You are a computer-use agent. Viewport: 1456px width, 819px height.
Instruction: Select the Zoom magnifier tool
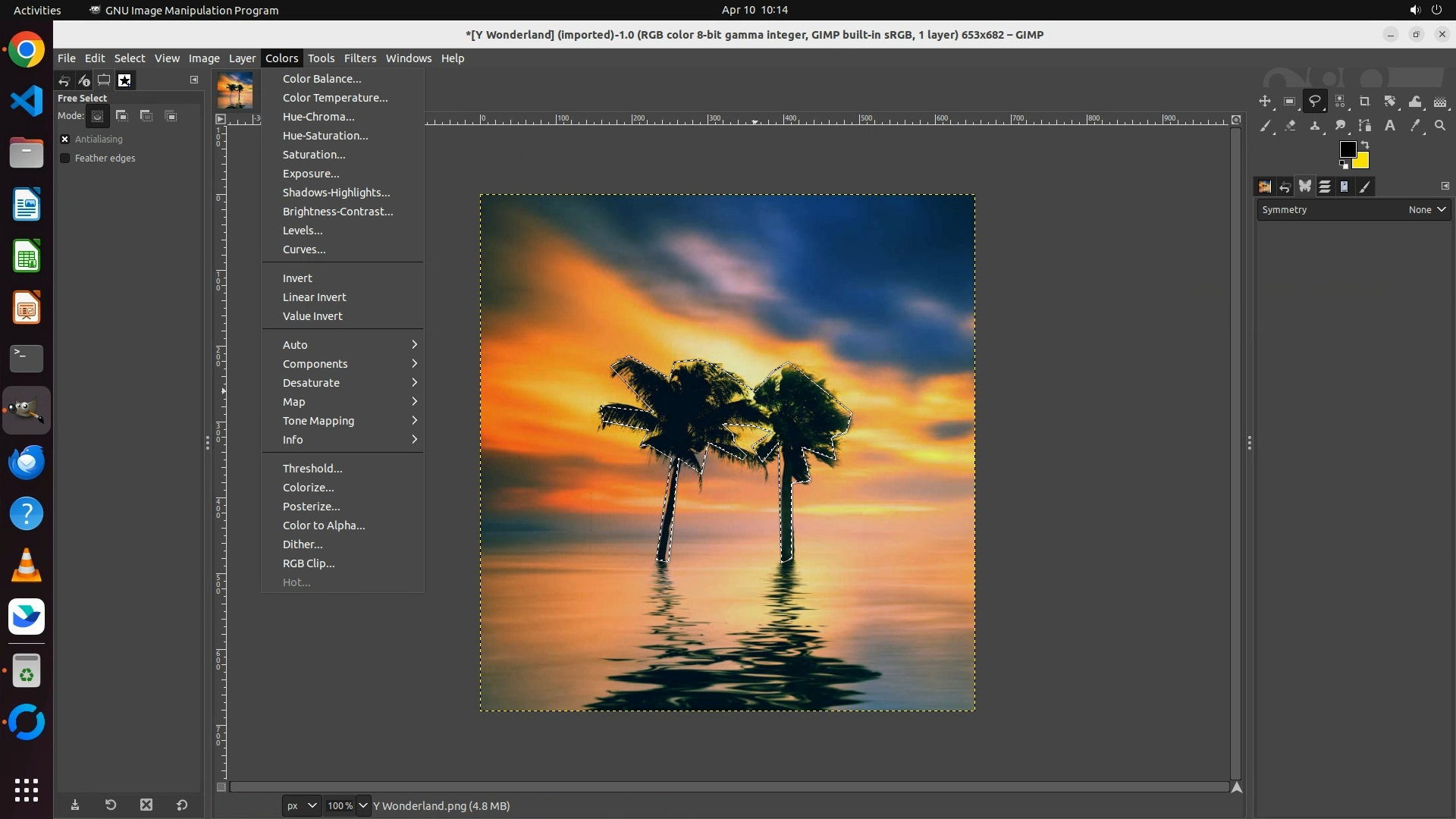point(1440,126)
